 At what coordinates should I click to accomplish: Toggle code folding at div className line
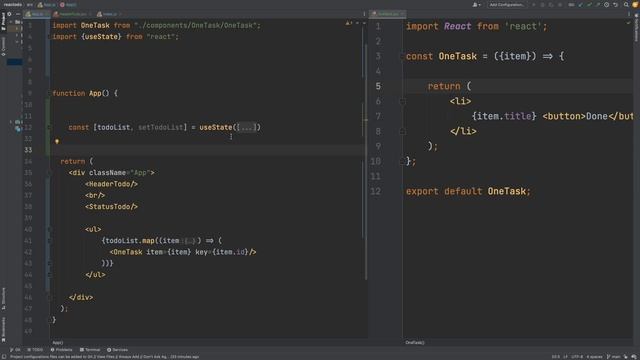click(x=49, y=173)
